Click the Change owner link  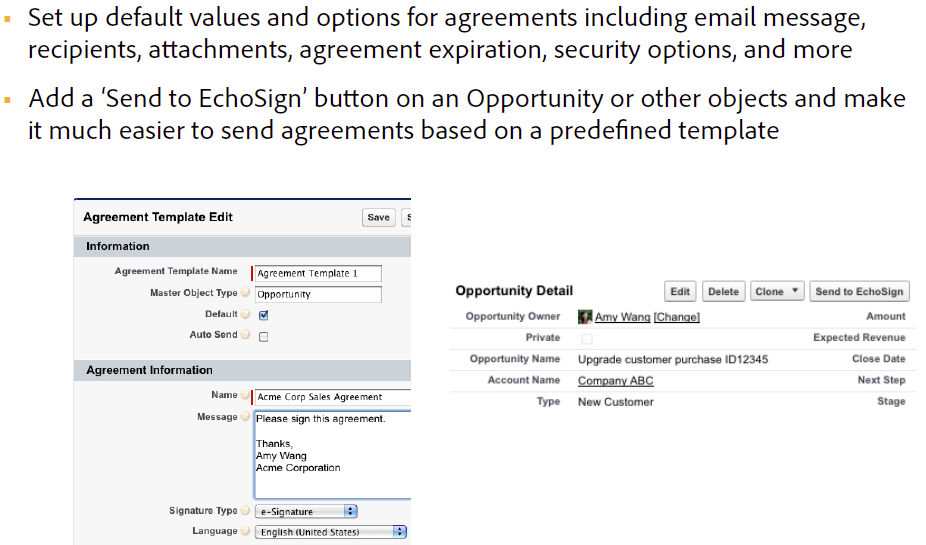pos(677,317)
